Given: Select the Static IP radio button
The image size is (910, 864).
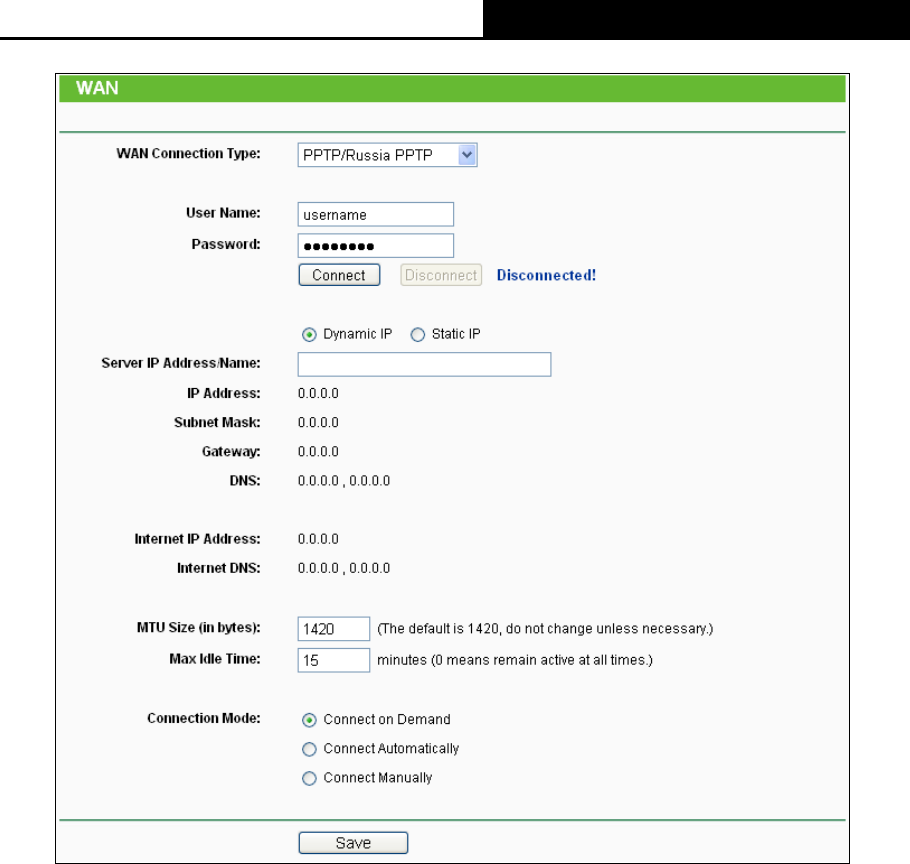Looking at the screenshot, I should [418, 335].
